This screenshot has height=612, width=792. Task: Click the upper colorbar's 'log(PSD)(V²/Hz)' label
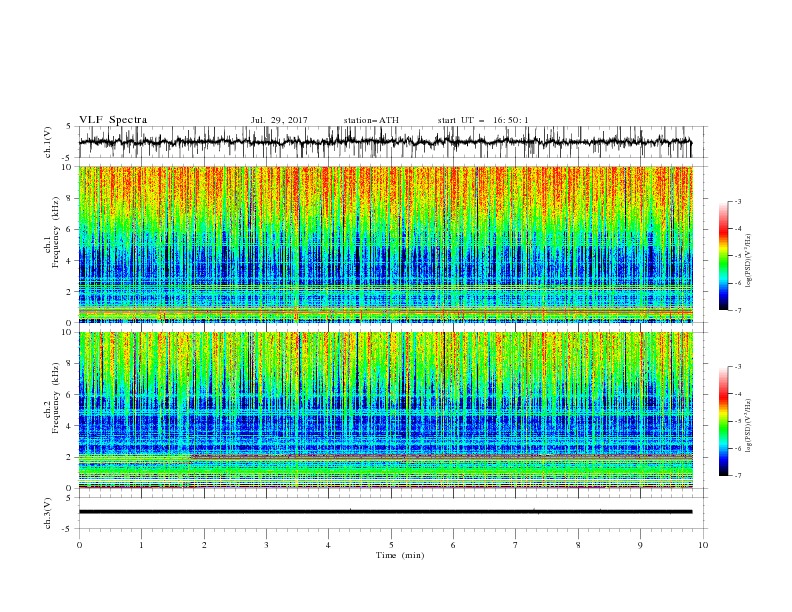(748, 261)
